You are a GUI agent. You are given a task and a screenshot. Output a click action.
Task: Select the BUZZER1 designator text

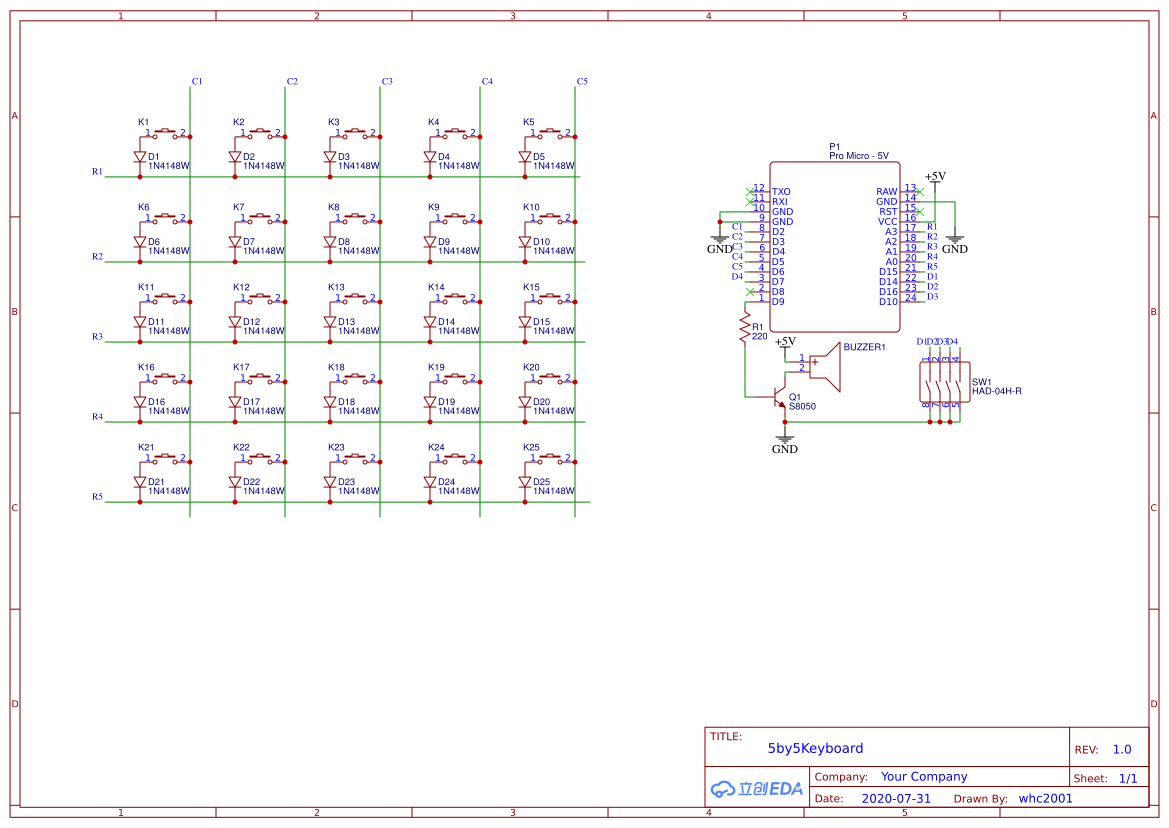[x=864, y=347]
